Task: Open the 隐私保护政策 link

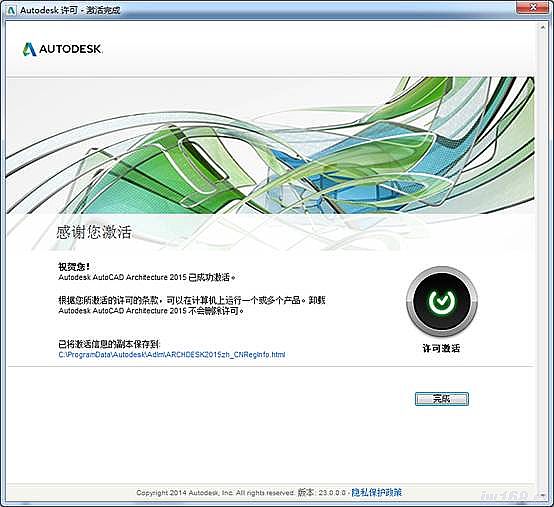Action: pos(376,492)
